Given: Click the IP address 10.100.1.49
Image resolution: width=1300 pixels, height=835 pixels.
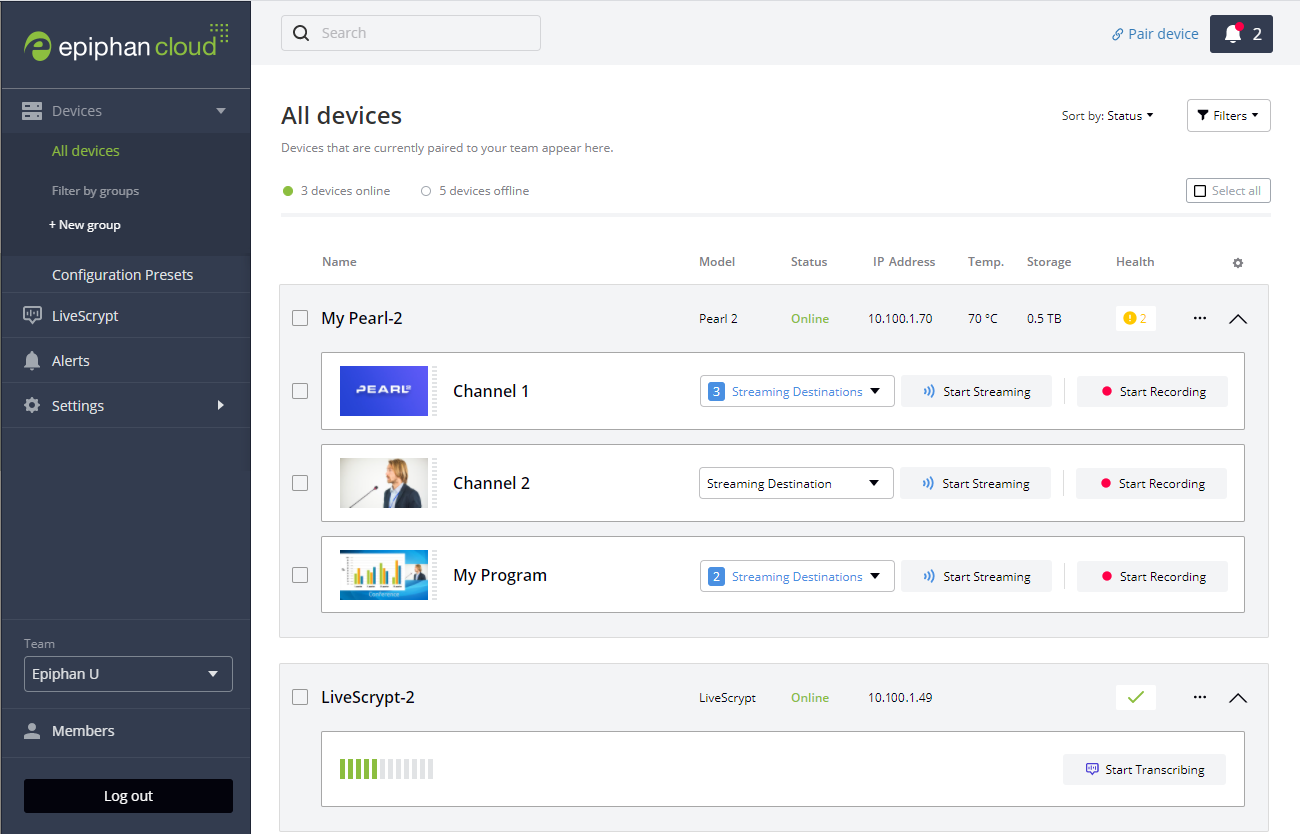Looking at the screenshot, I should tap(900, 698).
